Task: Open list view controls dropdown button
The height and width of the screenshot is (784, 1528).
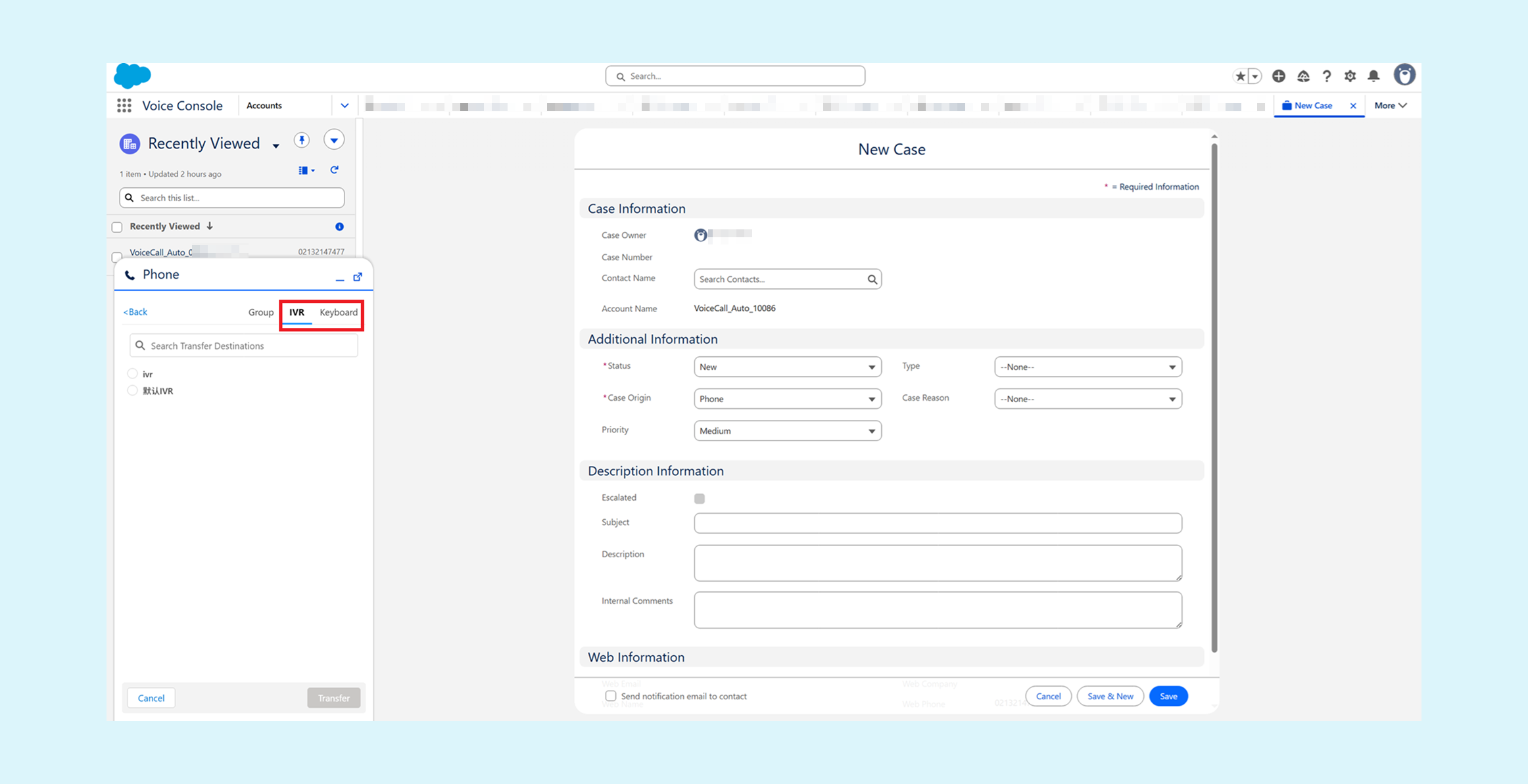Action: click(334, 140)
